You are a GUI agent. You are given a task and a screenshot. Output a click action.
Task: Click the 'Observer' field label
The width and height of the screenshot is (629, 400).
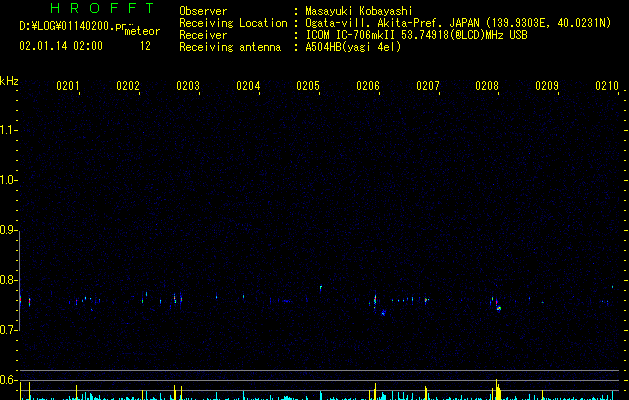pos(203,11)
